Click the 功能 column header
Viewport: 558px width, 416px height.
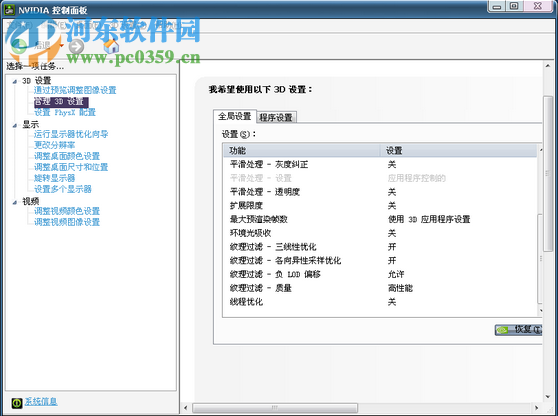pyautogui.click(x=301, y=151)
